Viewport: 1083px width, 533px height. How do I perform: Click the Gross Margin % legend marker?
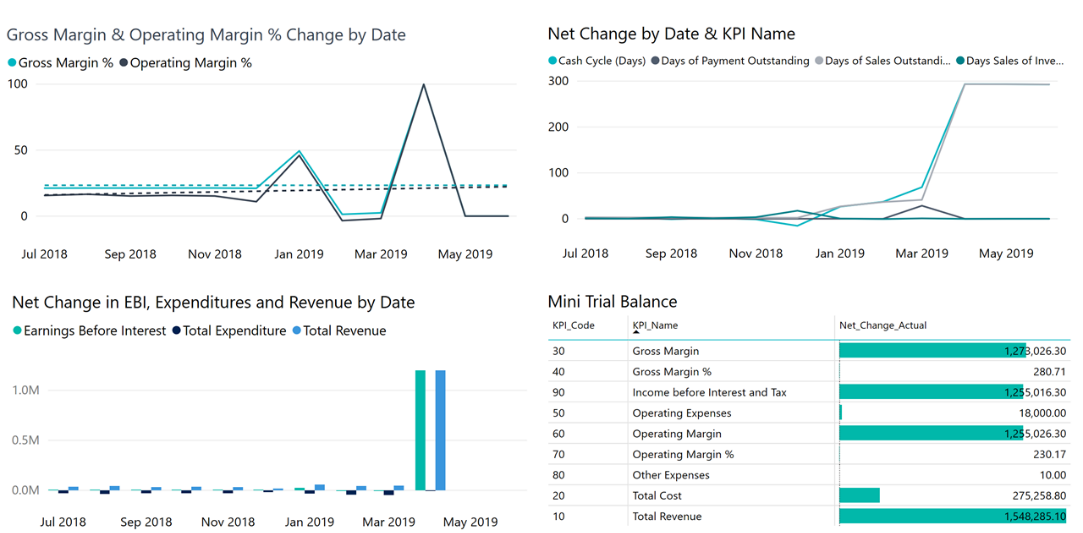[x=12, y=63]
